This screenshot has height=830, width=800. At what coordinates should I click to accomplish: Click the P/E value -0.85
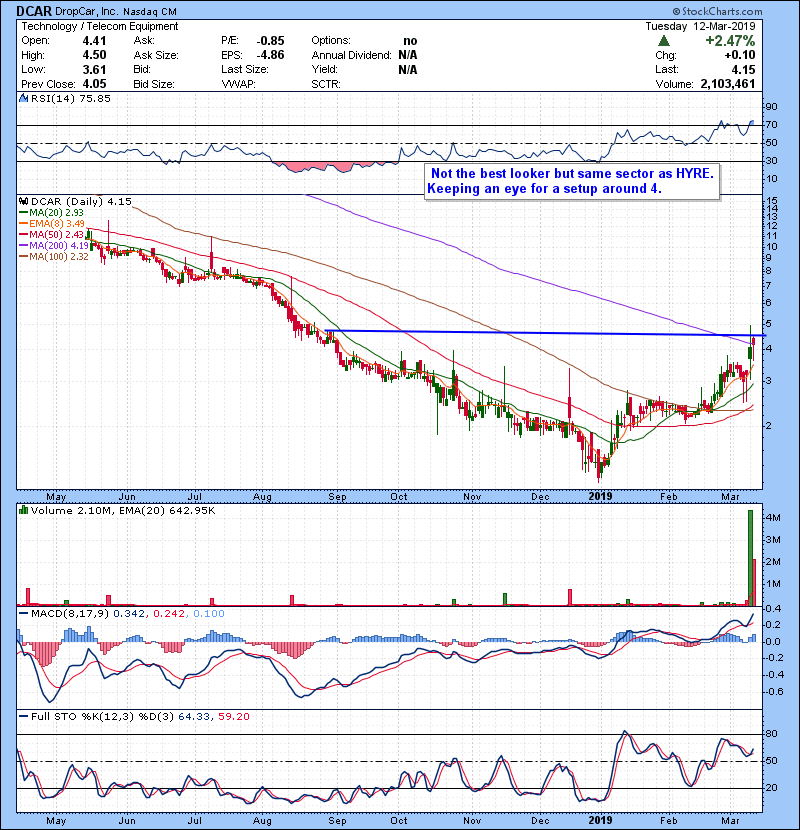(271, 41)
